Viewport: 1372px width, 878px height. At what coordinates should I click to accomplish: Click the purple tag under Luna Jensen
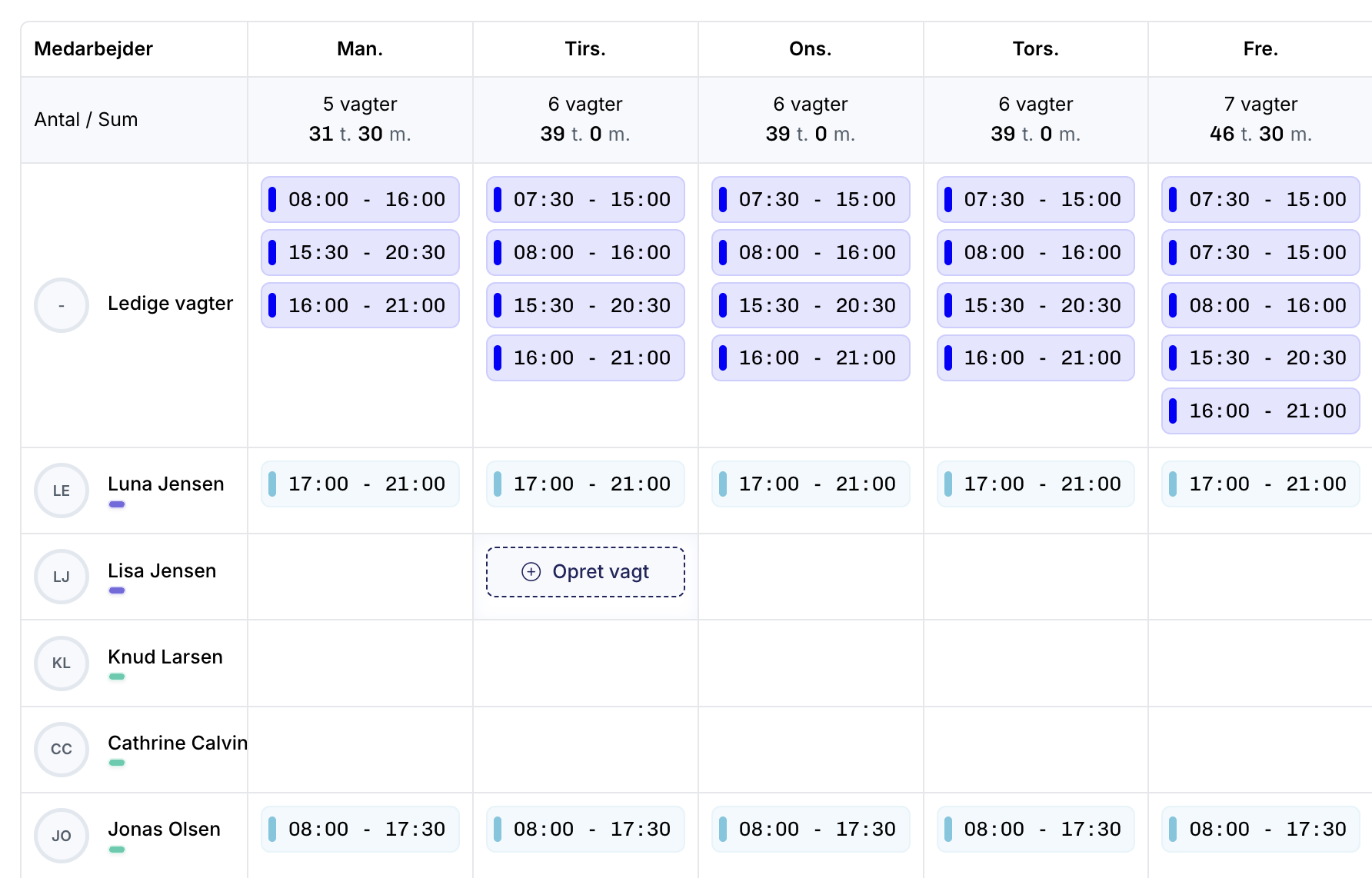tap(117, 504)
